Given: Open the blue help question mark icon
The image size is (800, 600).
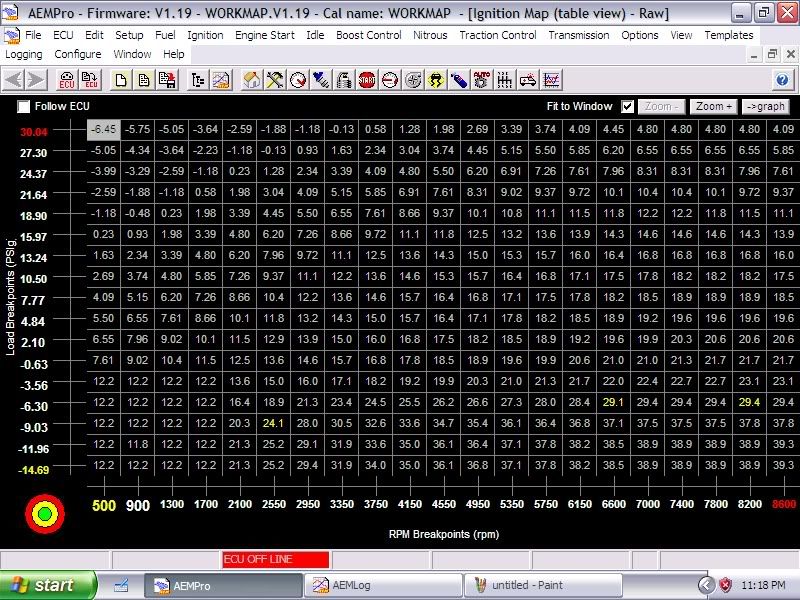Looking at the screenshot, I should (x=782, y=80).
